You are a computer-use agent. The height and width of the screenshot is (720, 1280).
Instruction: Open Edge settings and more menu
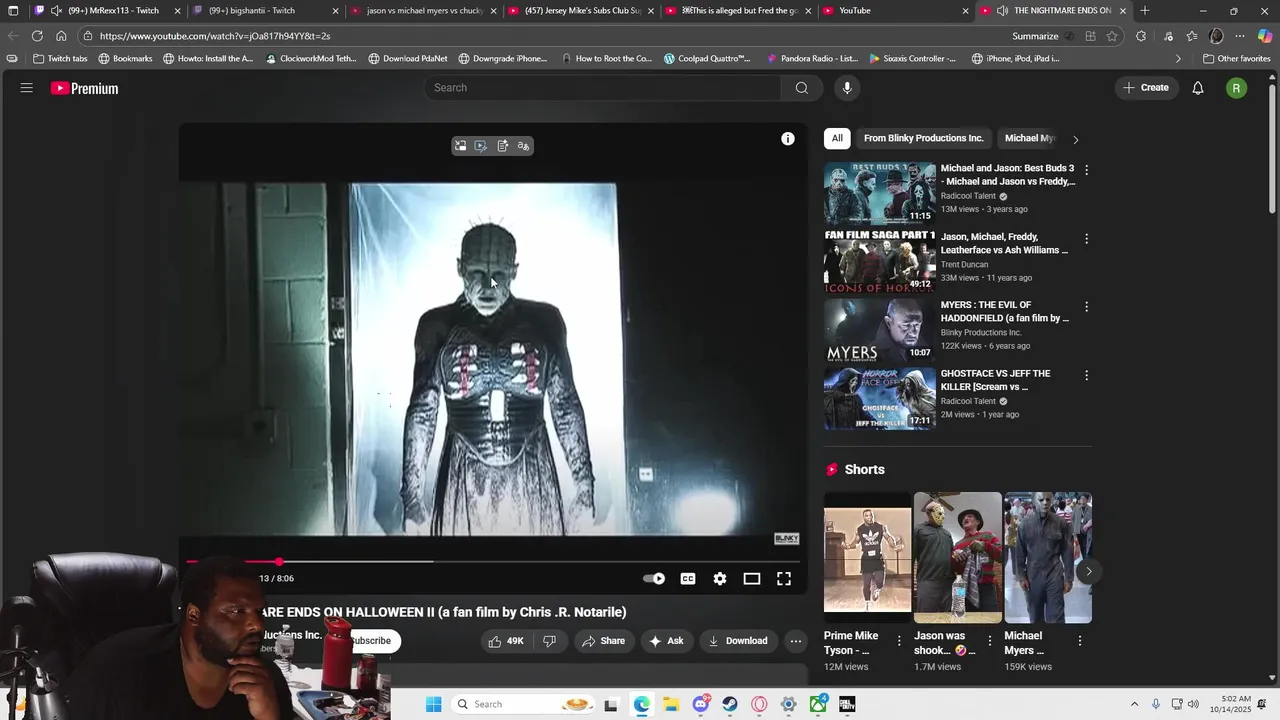point(1240,36)
